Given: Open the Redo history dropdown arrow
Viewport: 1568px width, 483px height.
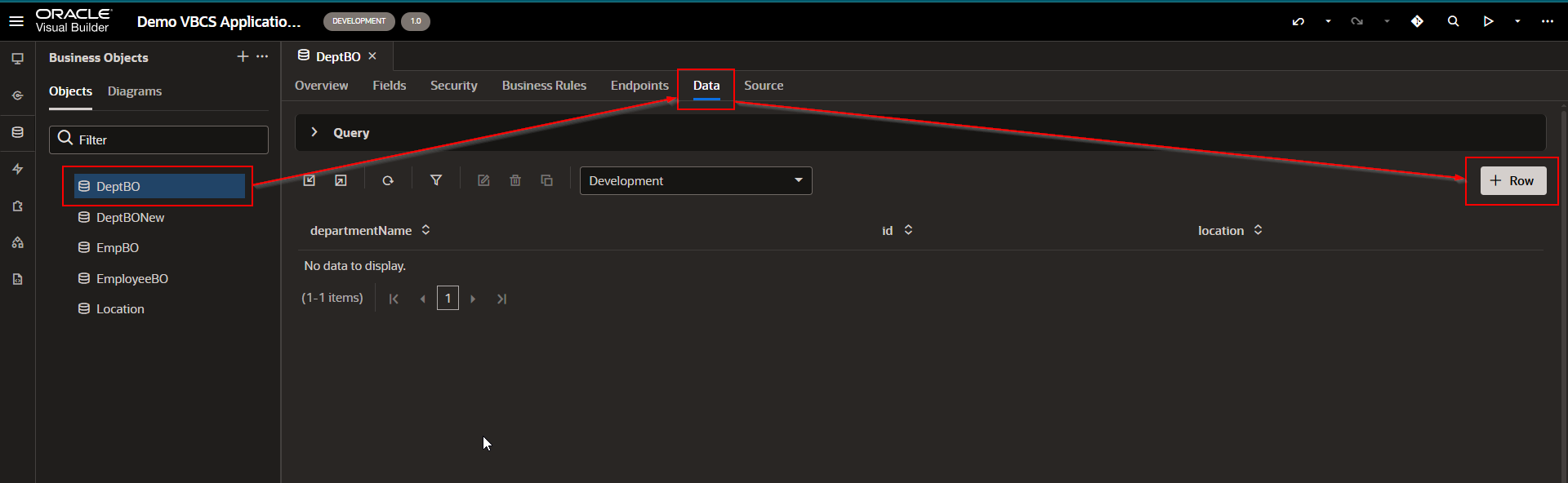Looking at the screenshot, I should pos(1387,21).
